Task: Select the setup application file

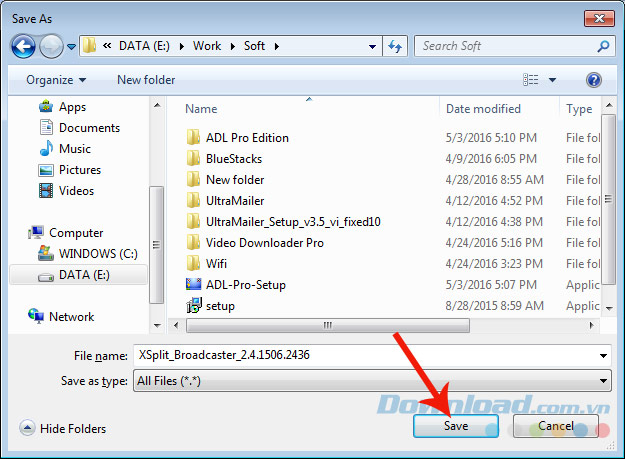Action: (x=220, y=306)
